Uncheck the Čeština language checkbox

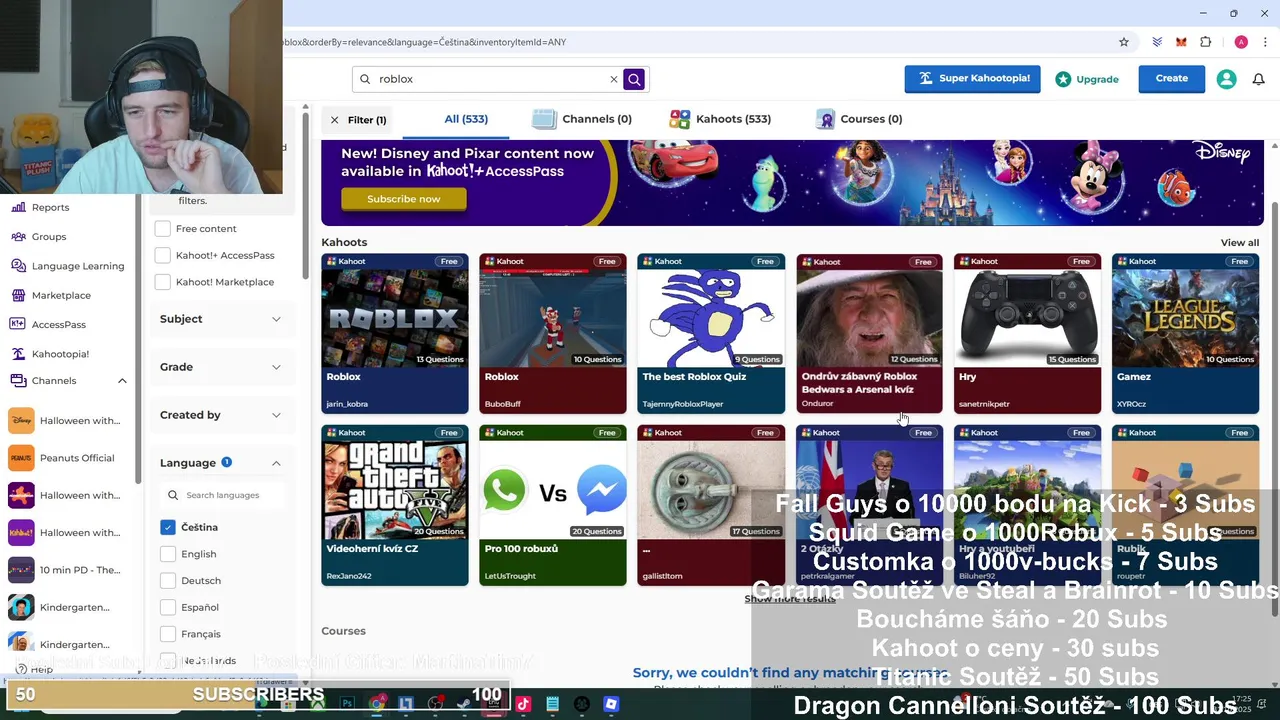(168, 527)
